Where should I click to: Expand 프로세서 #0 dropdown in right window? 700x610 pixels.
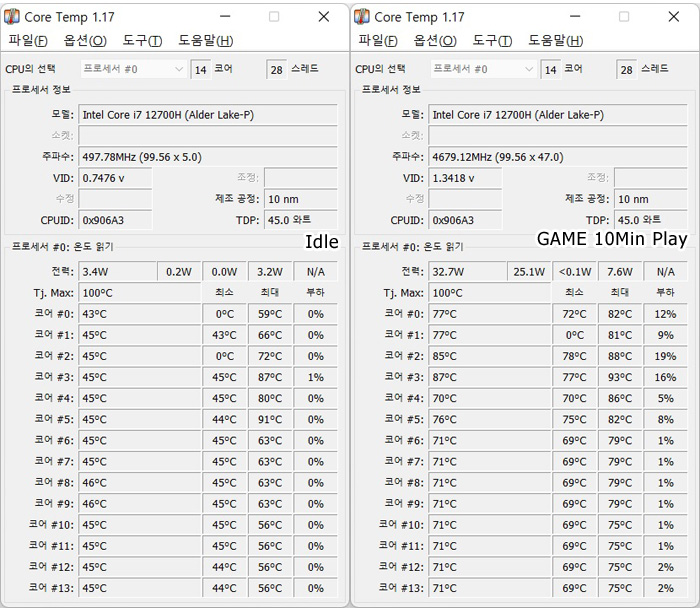(x=483, y=69)
